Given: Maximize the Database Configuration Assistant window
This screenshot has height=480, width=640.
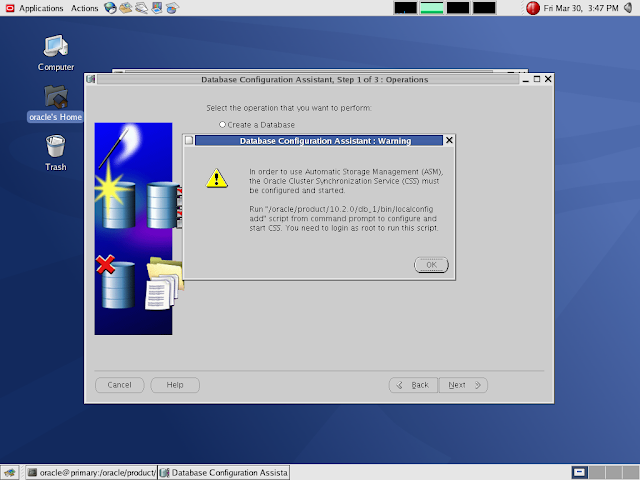Looking at the screenshot, I should pos(537,79).
